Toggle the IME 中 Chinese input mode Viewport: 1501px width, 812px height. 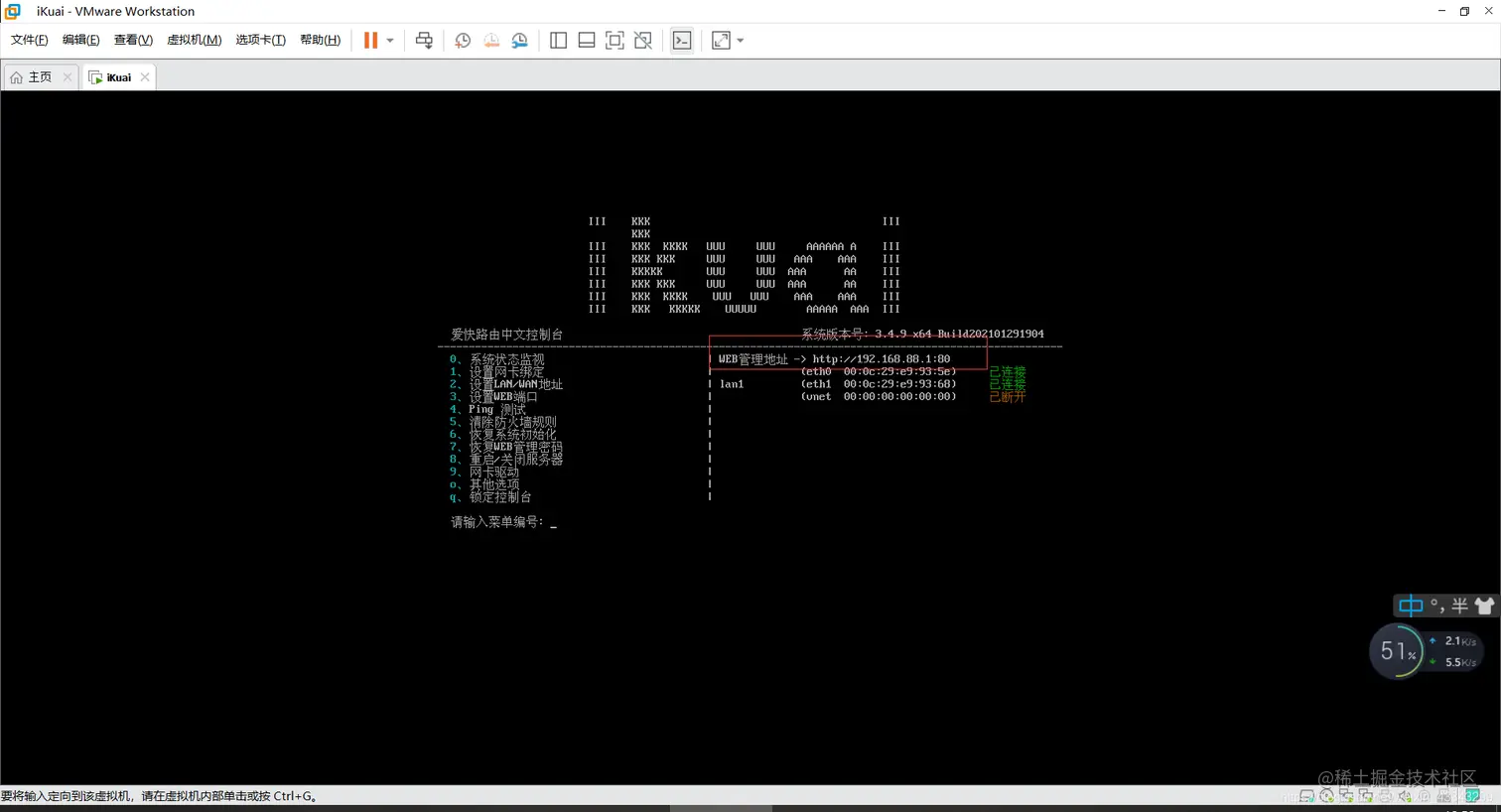coord(1411,606)
